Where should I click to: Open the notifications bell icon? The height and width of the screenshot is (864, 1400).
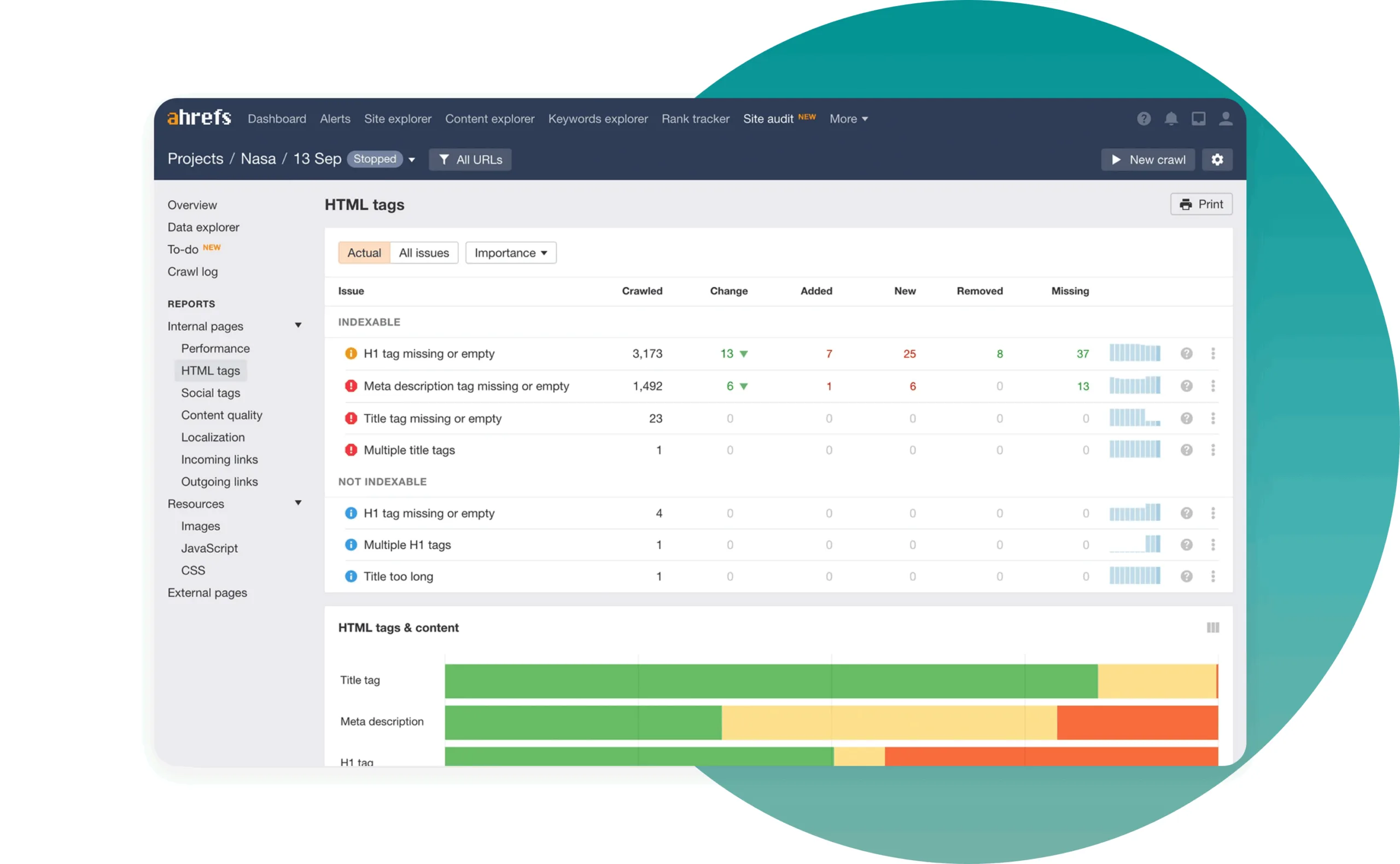tap(1171, 118)
